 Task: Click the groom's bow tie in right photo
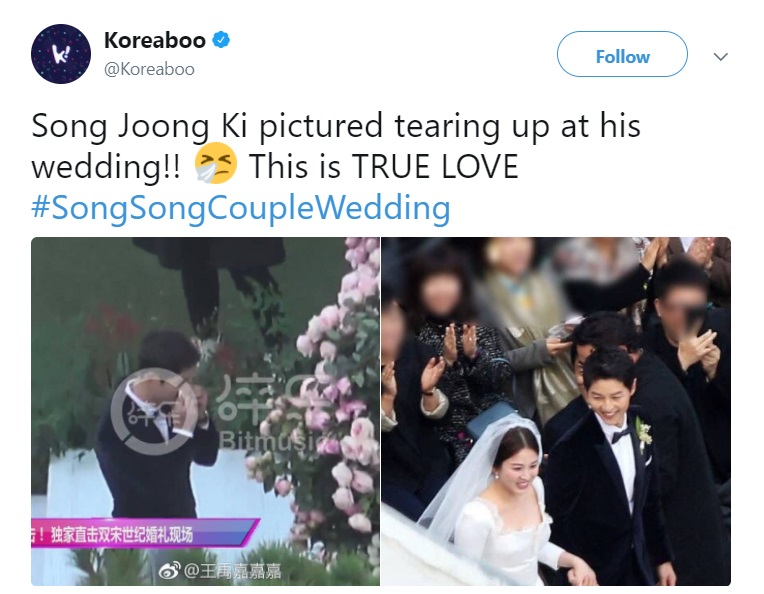[x=621, y=435]
